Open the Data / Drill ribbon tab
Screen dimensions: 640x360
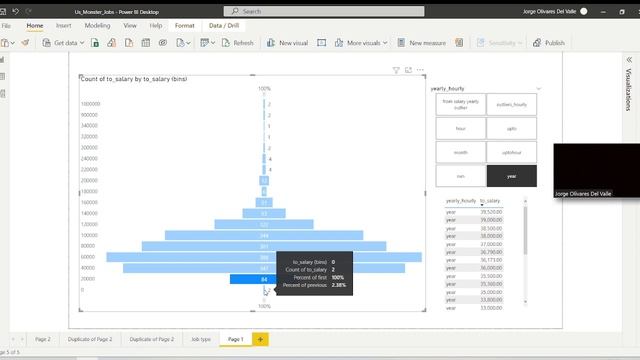point(224,26)
